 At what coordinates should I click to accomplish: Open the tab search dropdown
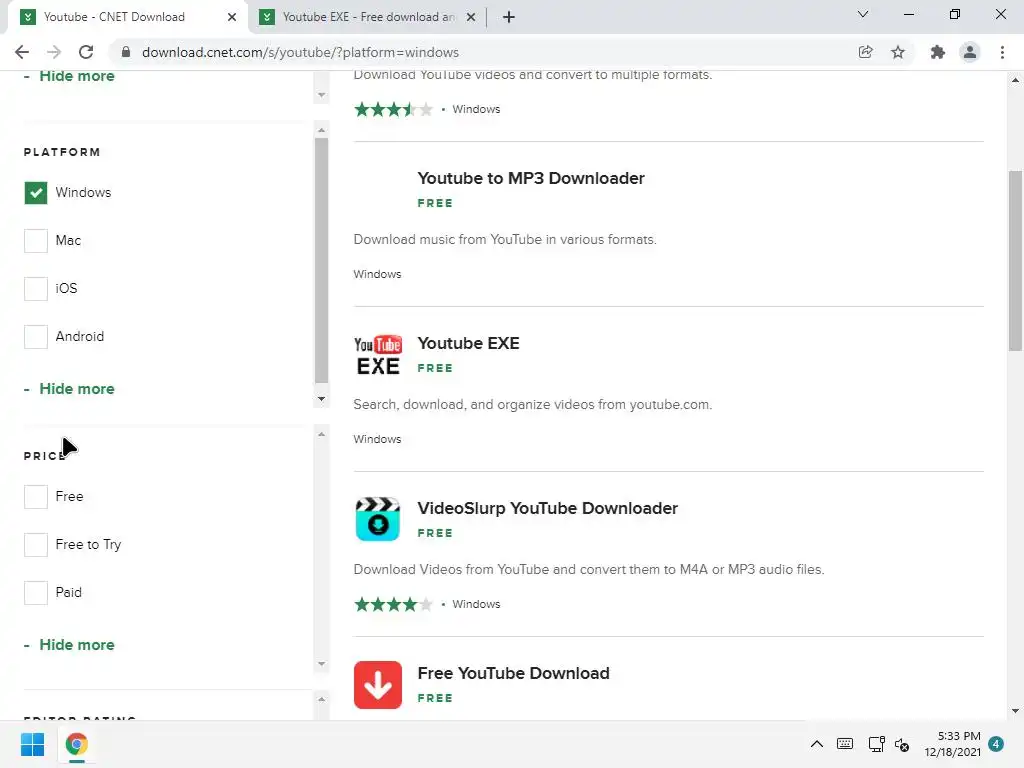pyautogui.click(x=863, y=14)
